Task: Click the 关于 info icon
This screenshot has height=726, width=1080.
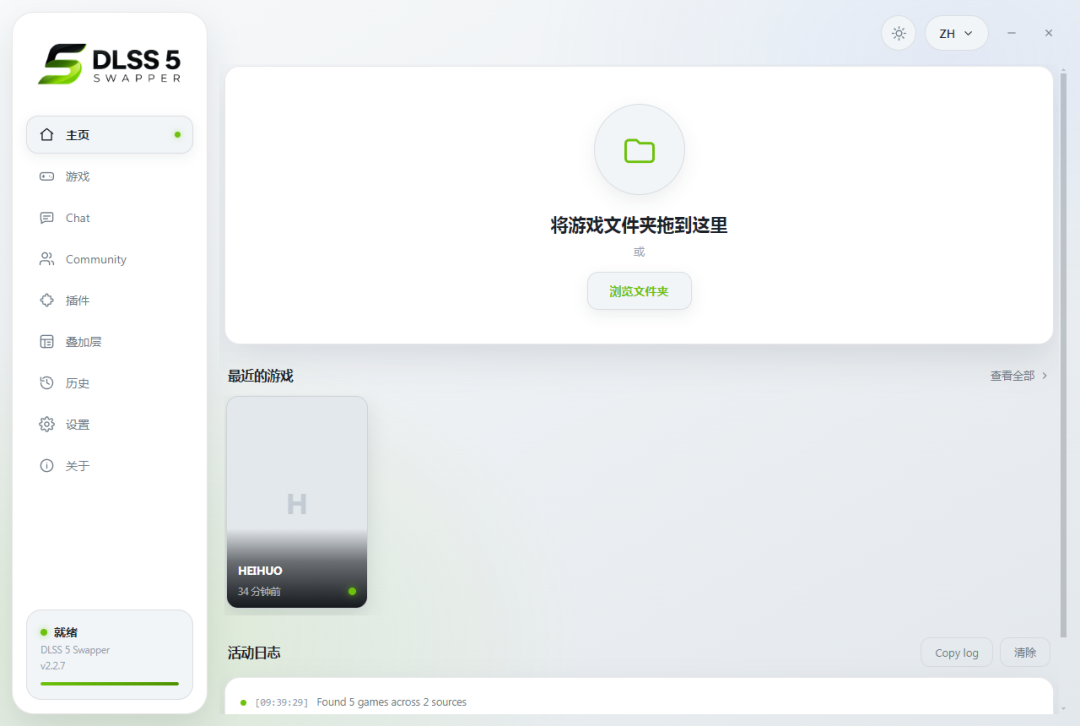Action: point(46,466)
